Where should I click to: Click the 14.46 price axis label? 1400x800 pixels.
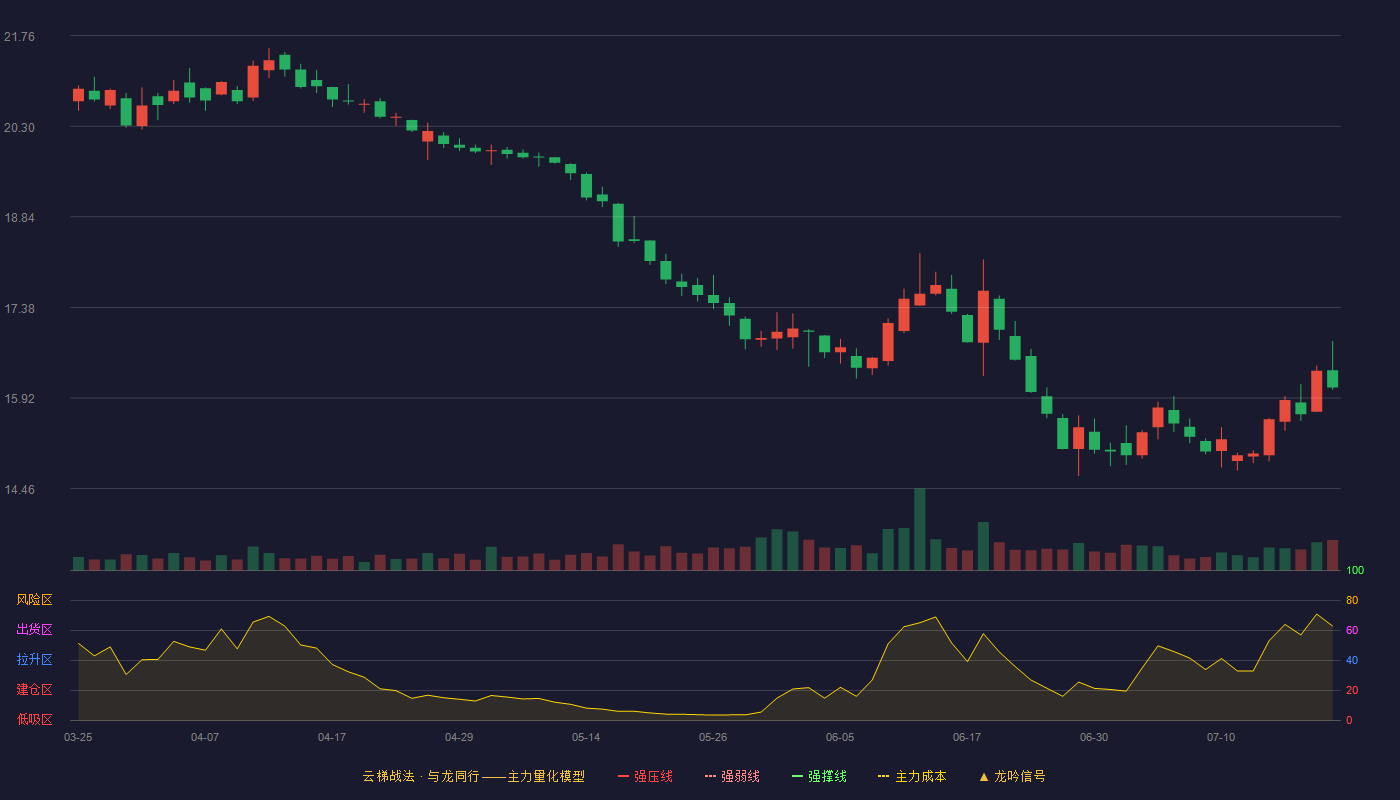click(x=19, y=490)
